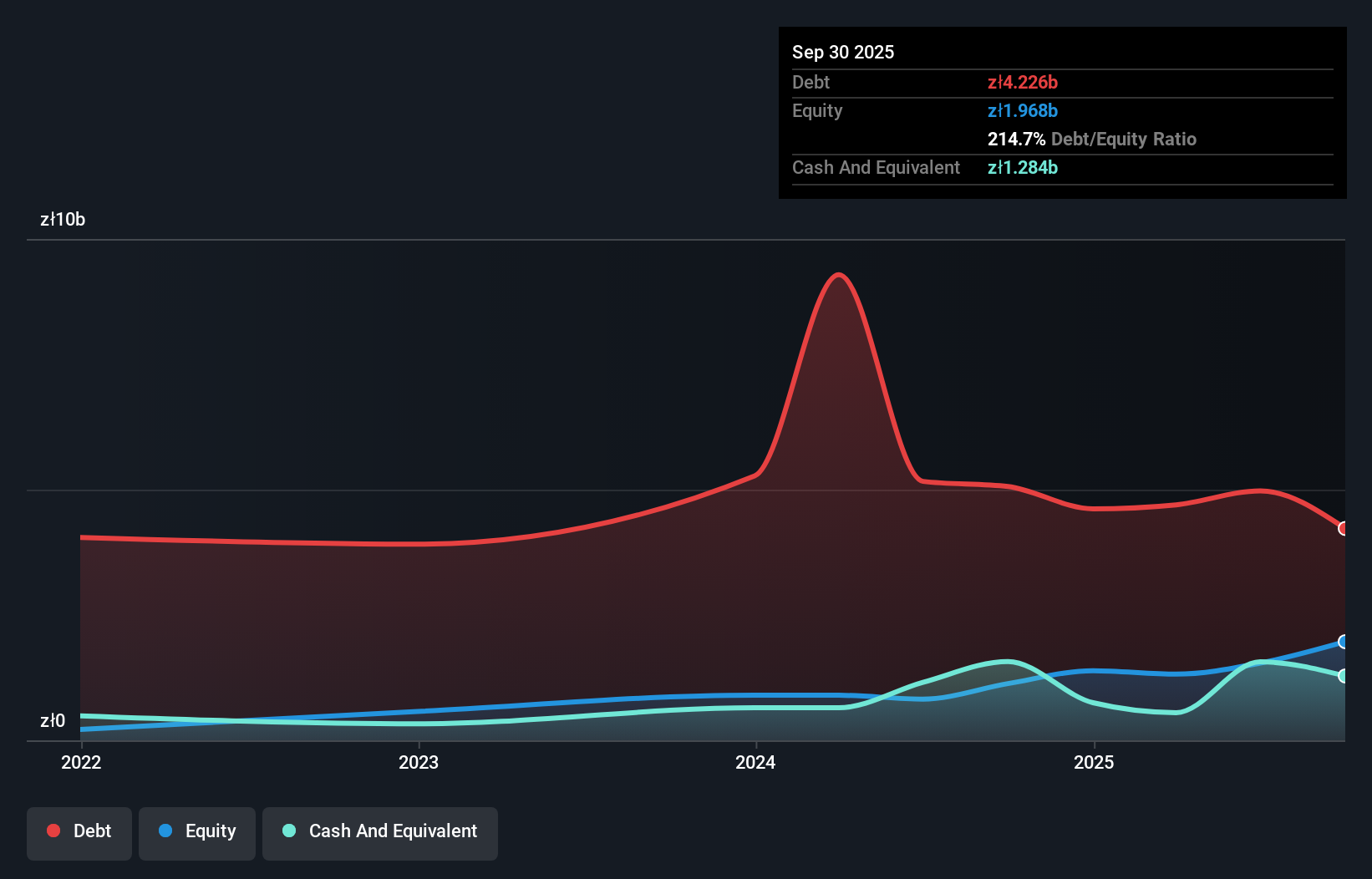The width and height of the screenshot is (1372, 879).
Task: Select the 2024 axis label
Action: (x=755, y=762)
